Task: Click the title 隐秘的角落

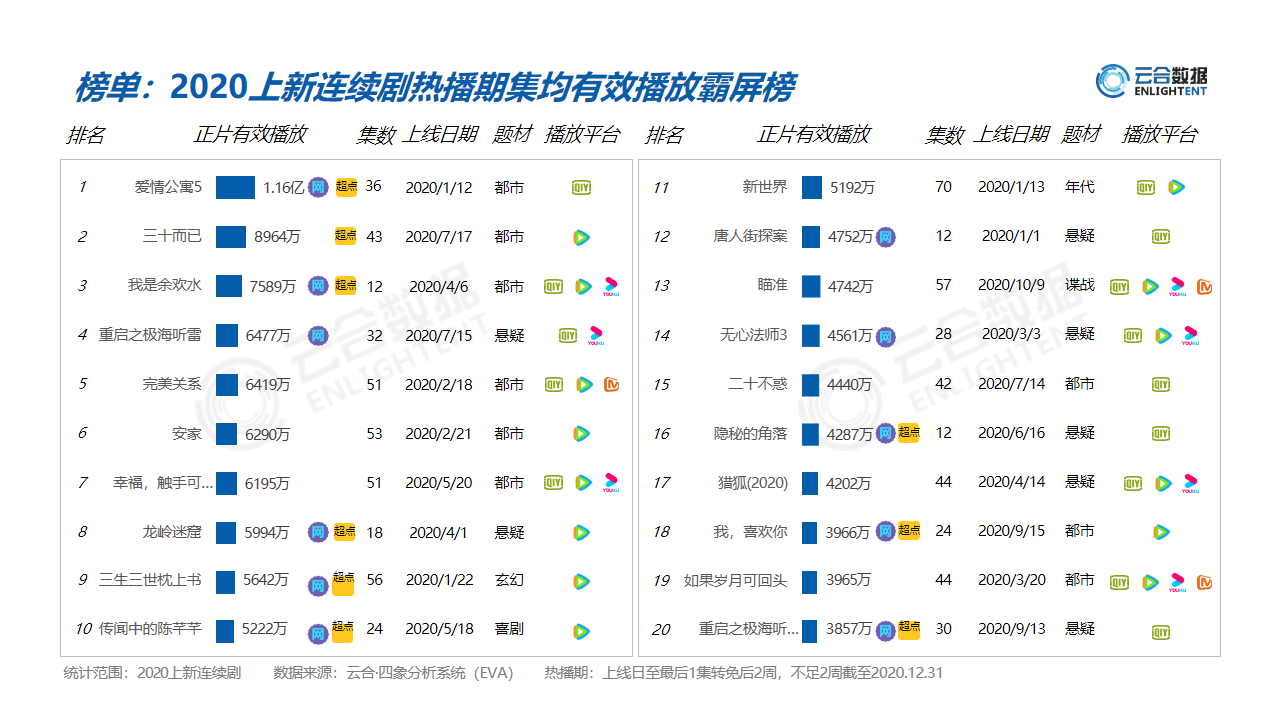Action: point(750,433)
